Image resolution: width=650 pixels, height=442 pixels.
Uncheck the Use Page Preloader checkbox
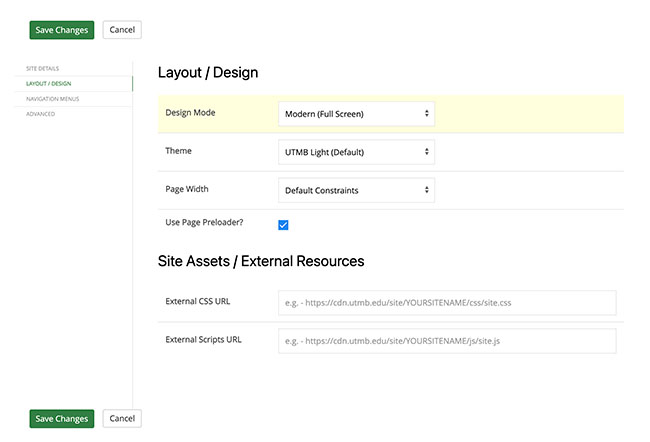[283, 225]
